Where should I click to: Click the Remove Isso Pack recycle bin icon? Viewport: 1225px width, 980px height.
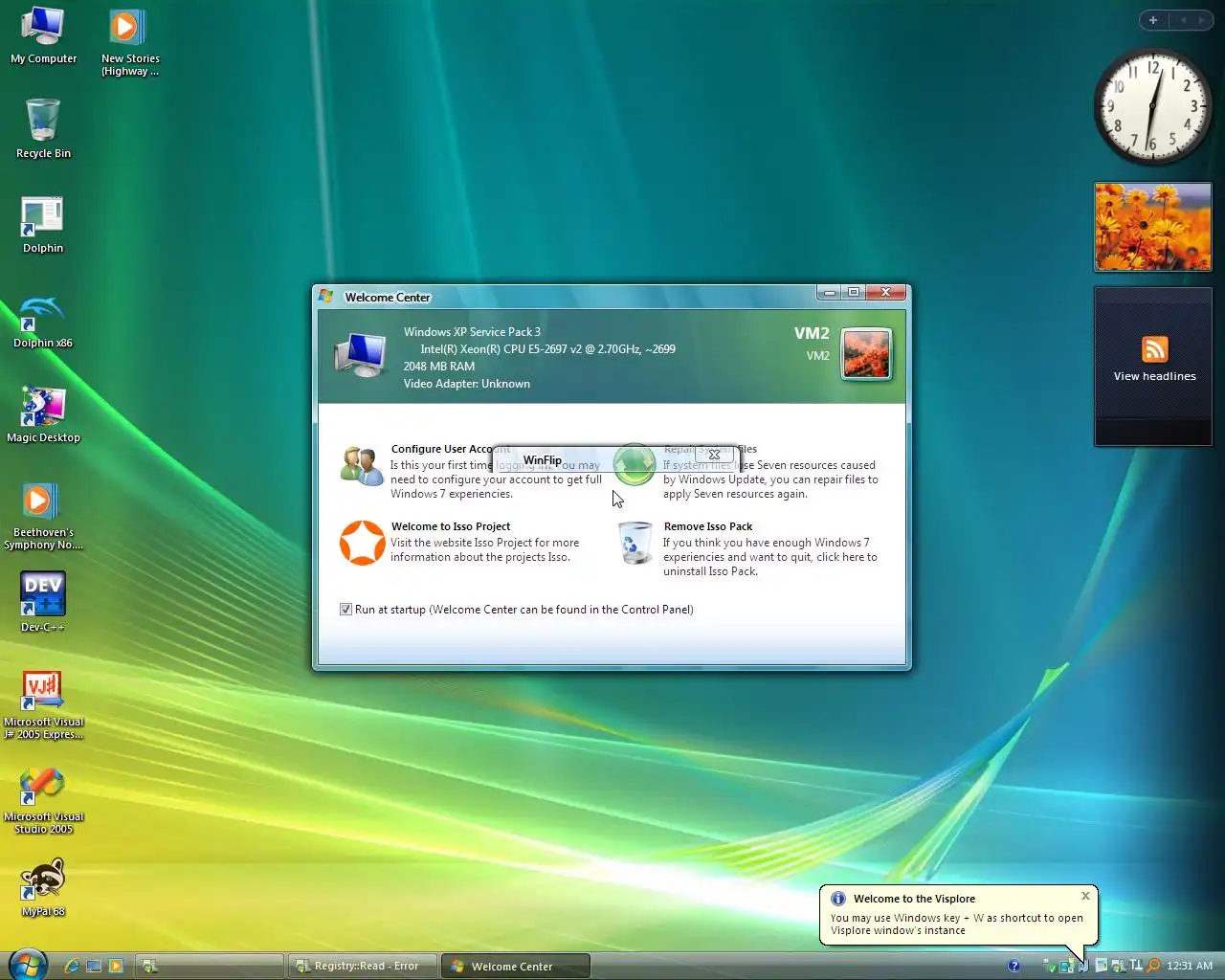(x=635, y=543)
